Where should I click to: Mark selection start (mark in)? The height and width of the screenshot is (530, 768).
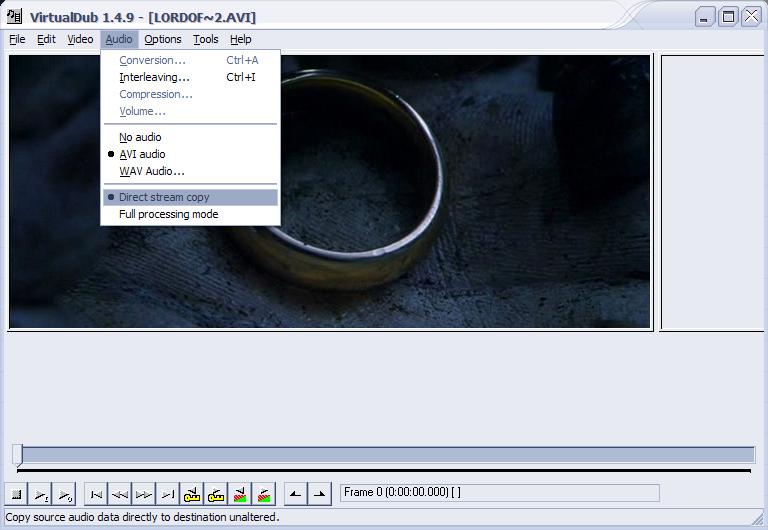(296, 494)
